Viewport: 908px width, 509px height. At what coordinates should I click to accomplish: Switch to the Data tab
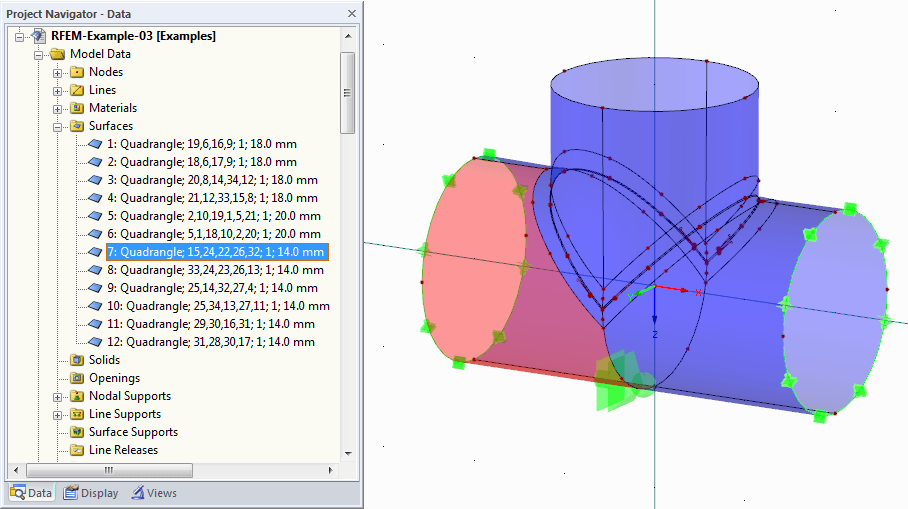(31, 493)
